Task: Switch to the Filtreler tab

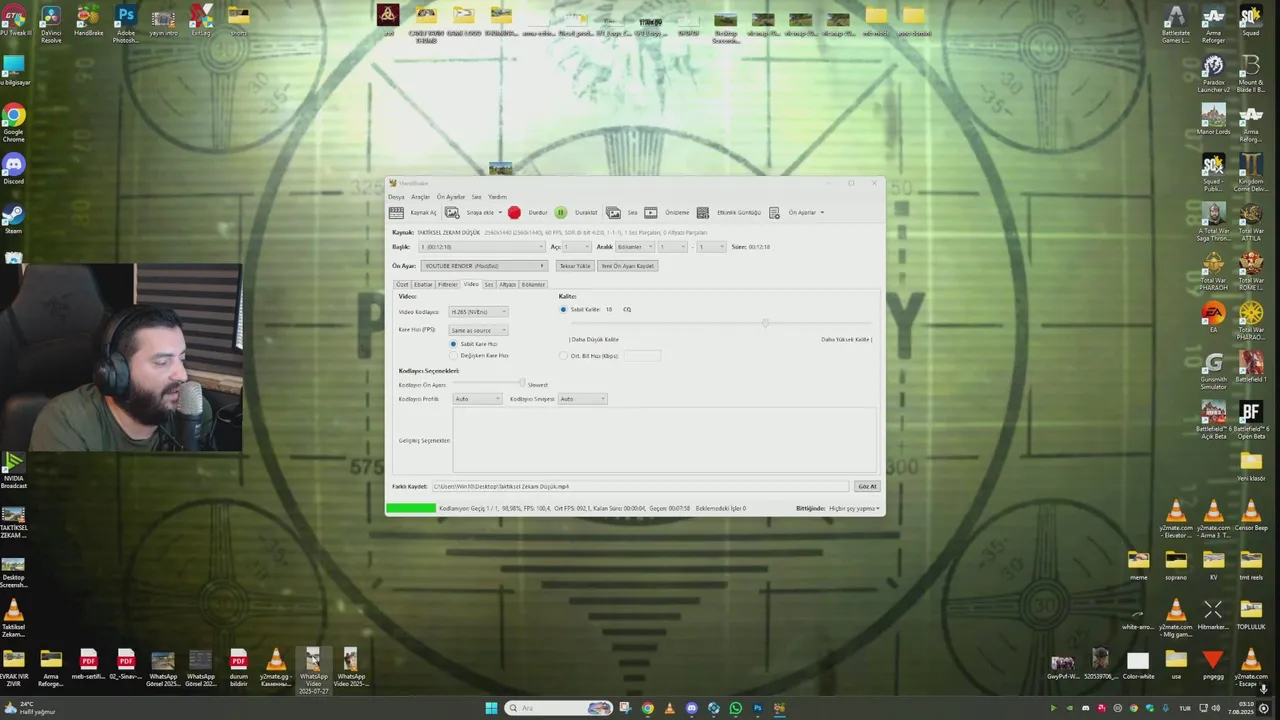Action: pos(448,284)
